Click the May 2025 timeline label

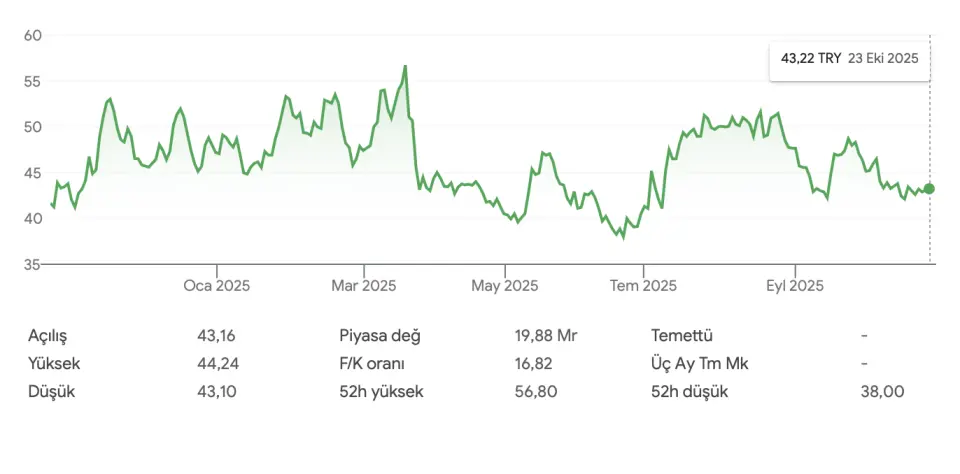click(x=505, y=286)
